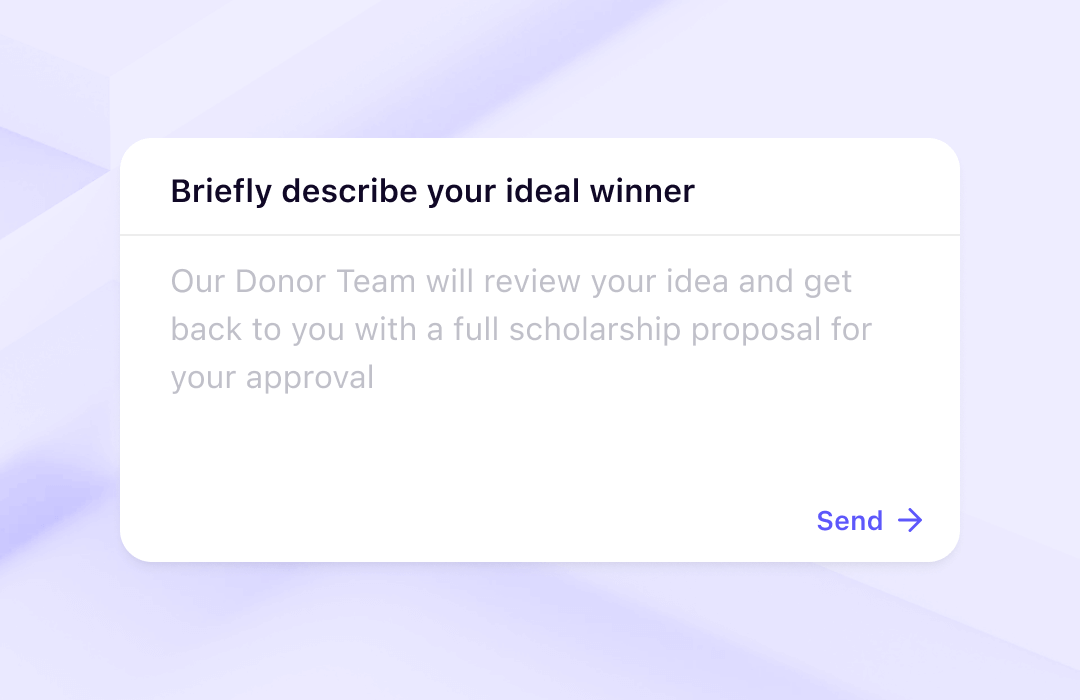
Task: Select the right-pointing arrow beside Send
Action: tap(911, 520)
